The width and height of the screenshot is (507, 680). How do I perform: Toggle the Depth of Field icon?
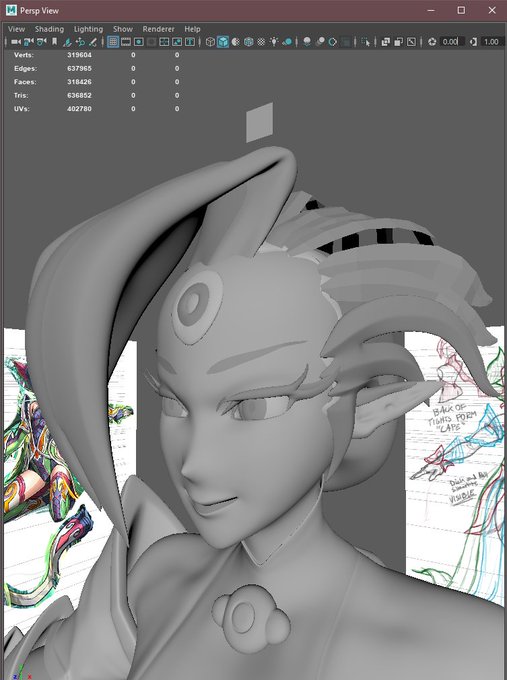[346, 42]
